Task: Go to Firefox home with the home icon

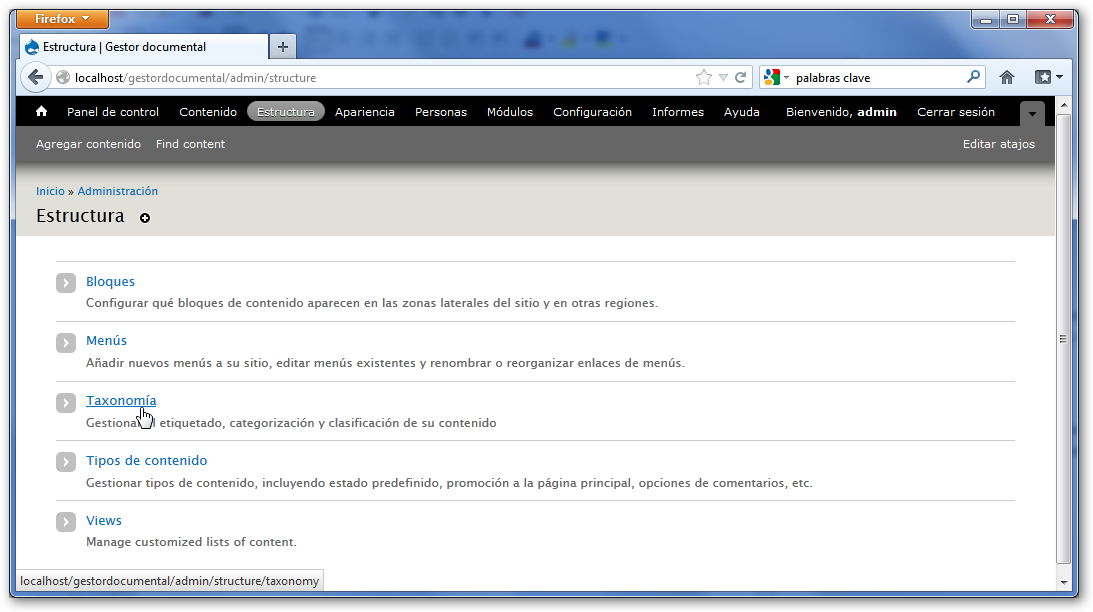Action: tap(1006, 77)
